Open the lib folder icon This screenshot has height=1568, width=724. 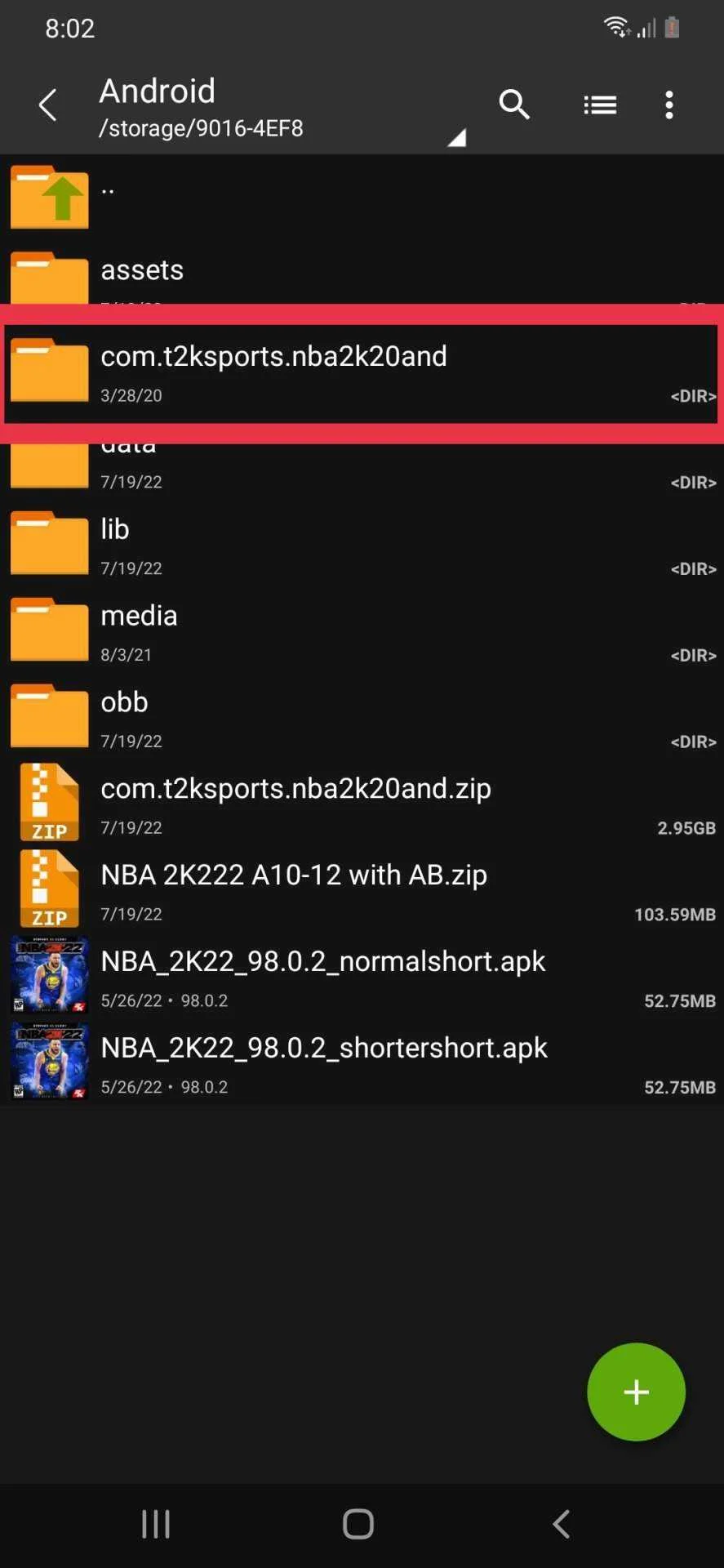point(49,542)
